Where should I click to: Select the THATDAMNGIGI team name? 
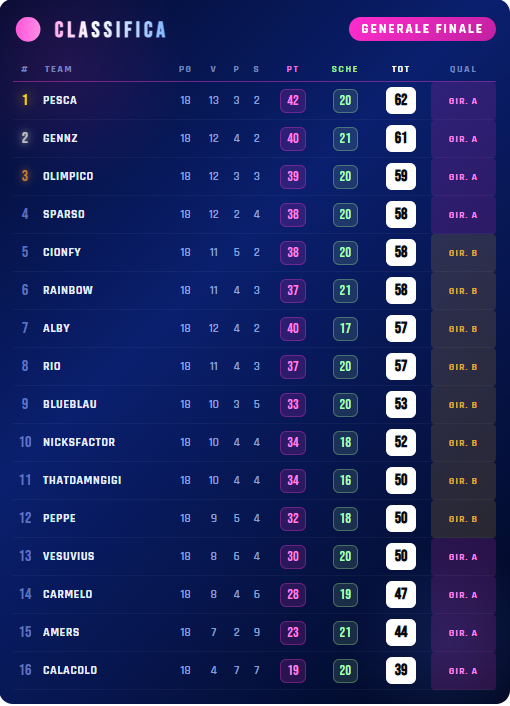(x=82, y=480)
